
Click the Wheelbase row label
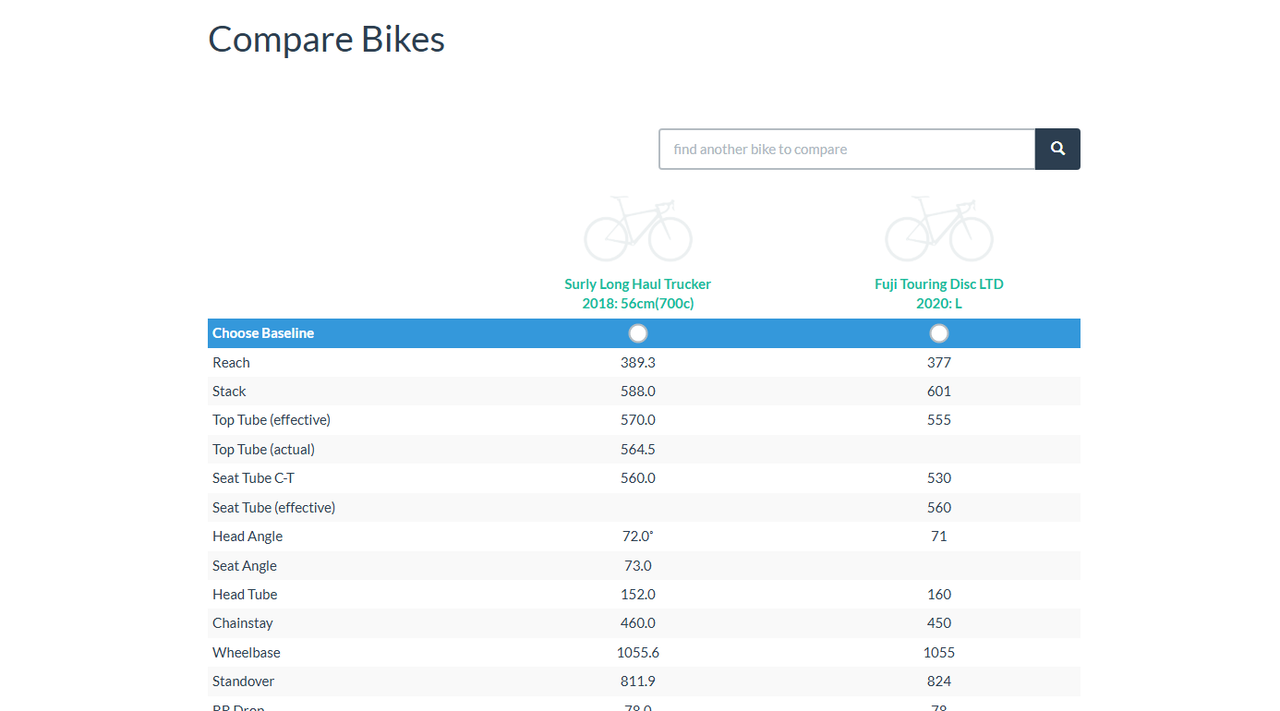(x=246, y=652)
